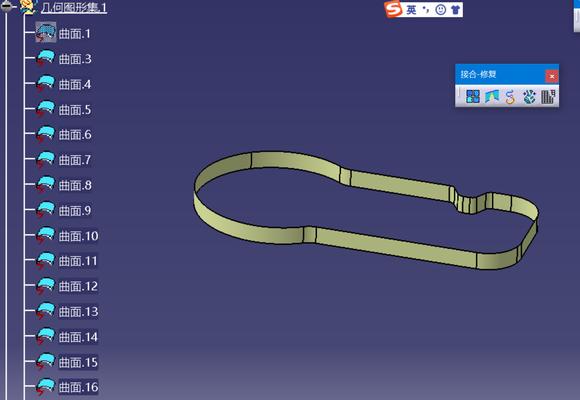Select the Join tool in 接合-修复 toolbar
The height and width of the screenshot is (400, 580).
473,97
